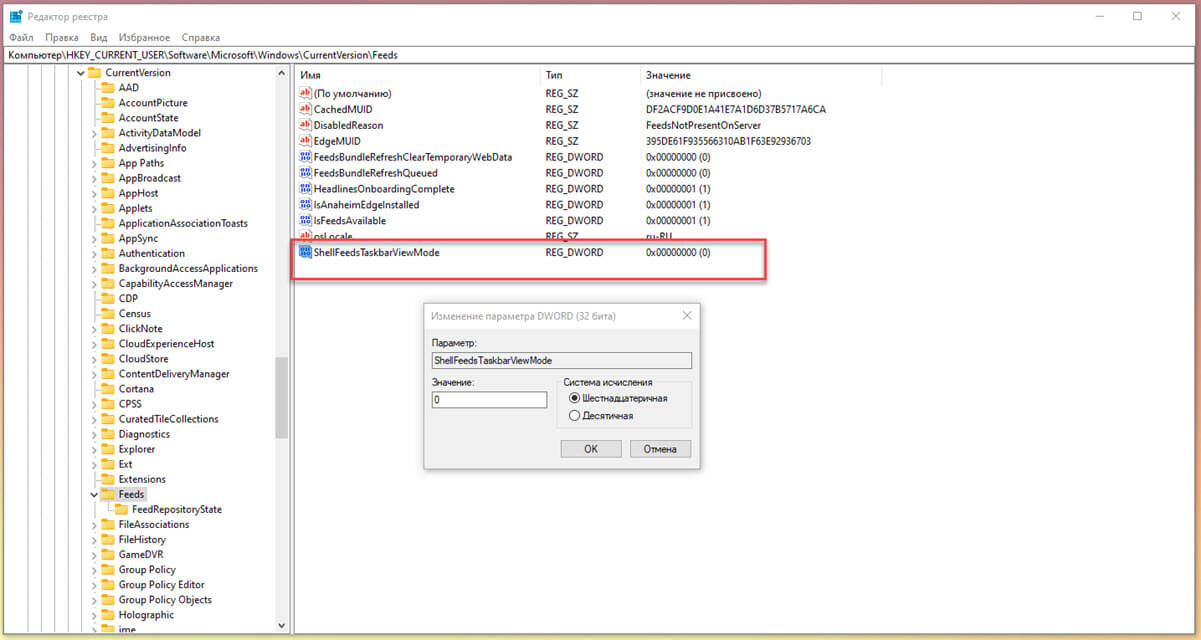Expand the ActivityDataModel key

pyautogui.click(x=94, y=133)
